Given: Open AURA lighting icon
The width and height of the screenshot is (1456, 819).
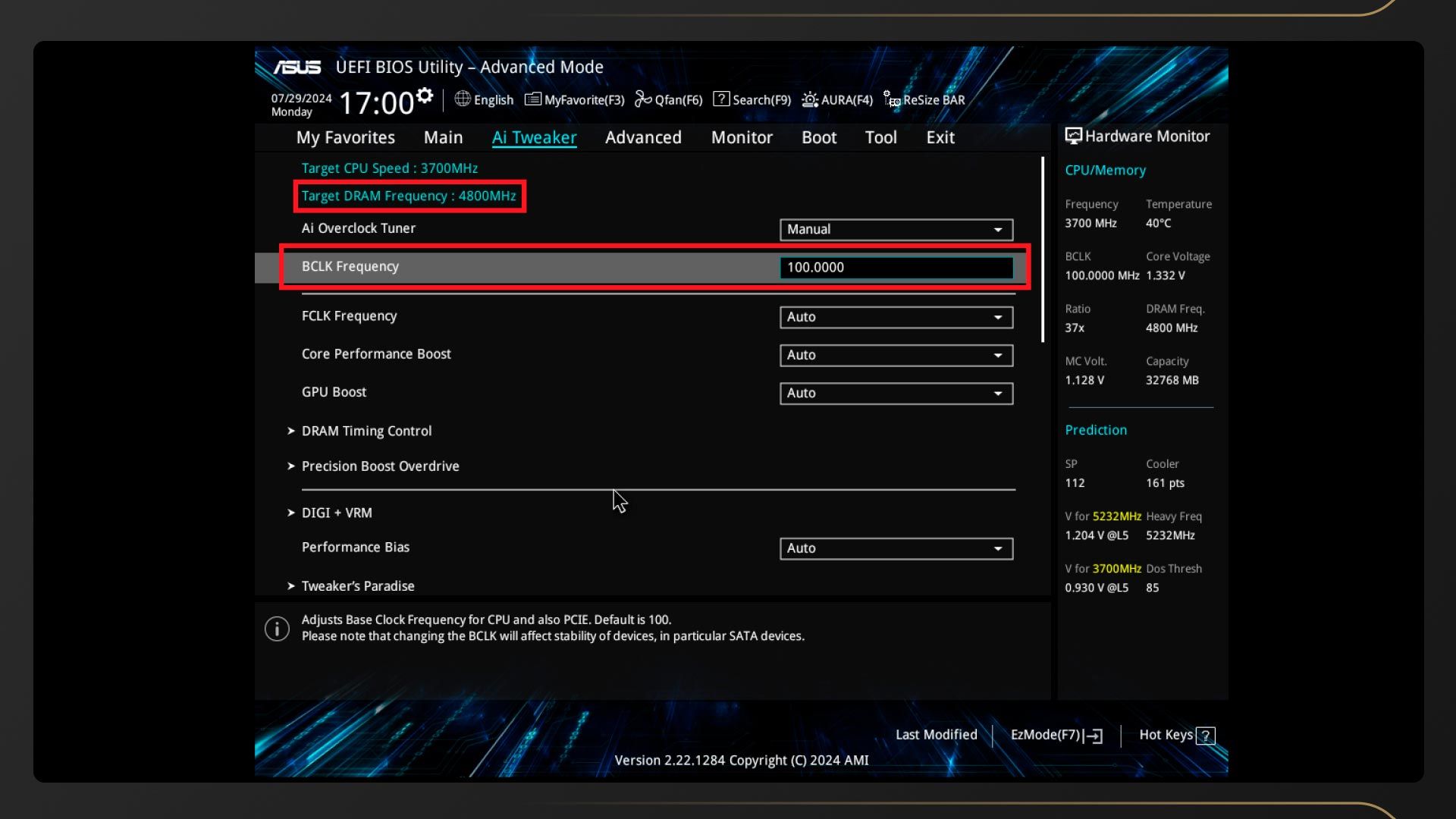Looking at the screenshot, I should pyautogui.click(x=810, y=99).
